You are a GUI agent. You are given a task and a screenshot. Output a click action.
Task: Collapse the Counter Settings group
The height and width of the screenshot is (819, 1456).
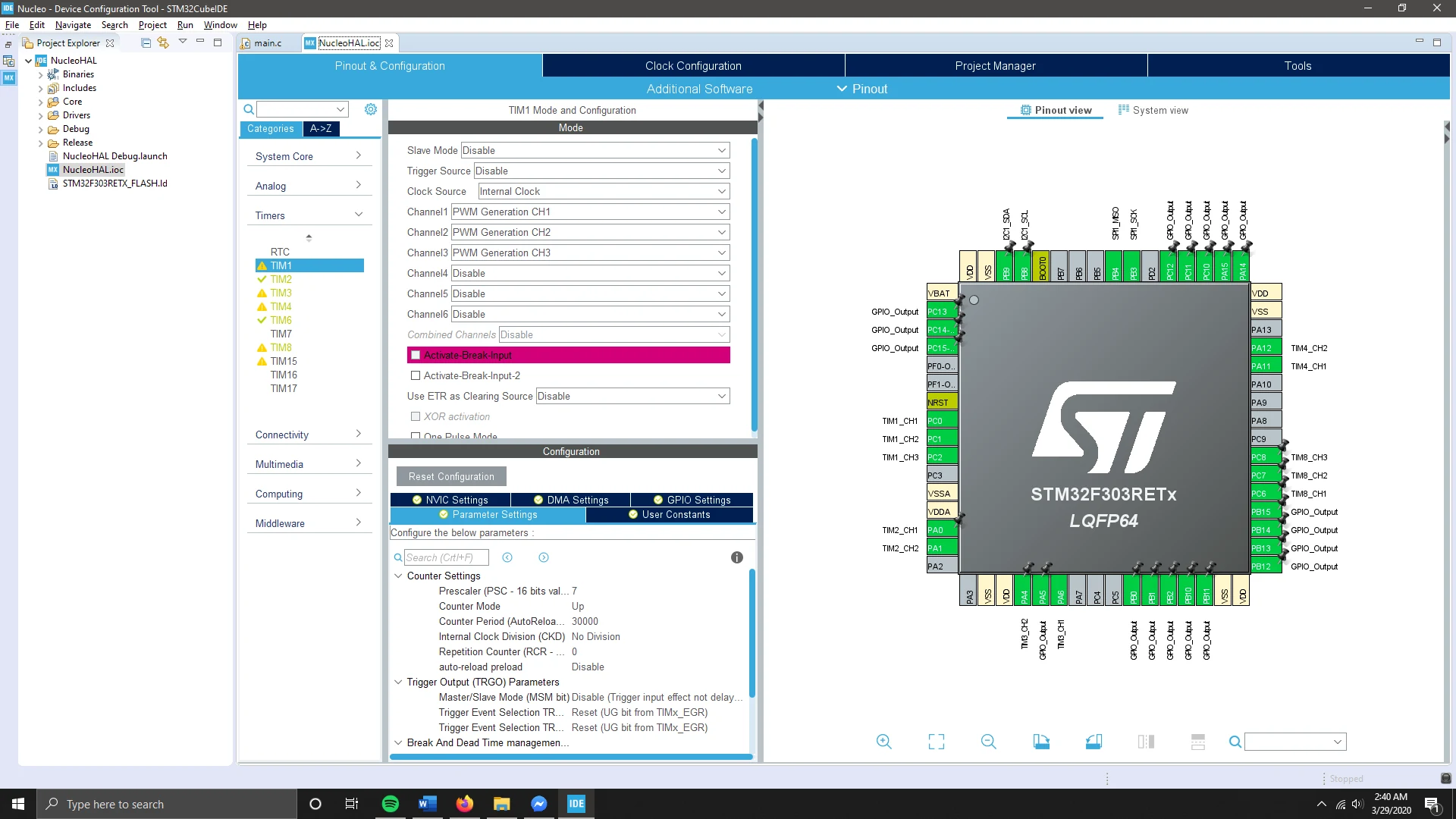pyautogui.click(x=398, y=576)
